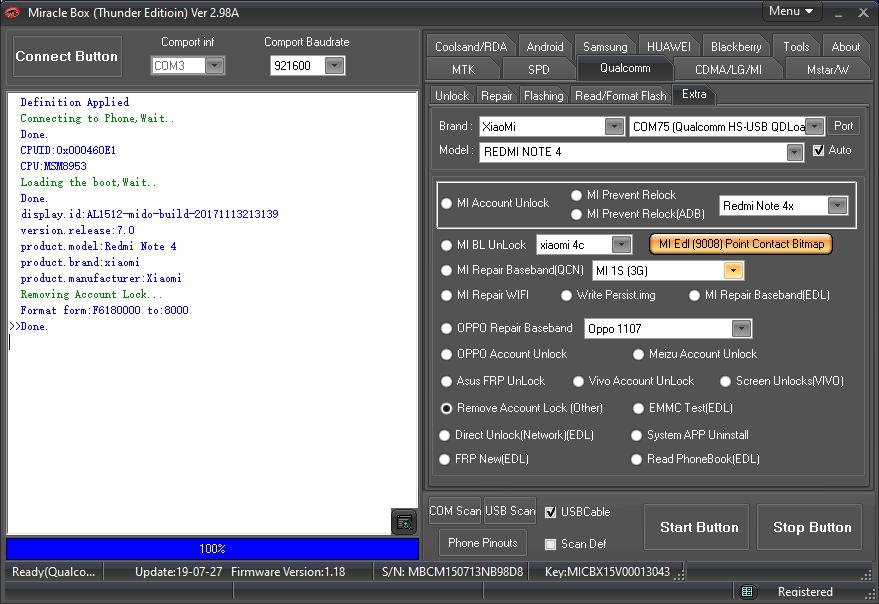Viewport: 879px width, 604px height.
Task: Click the Start Button
Action: tap(696, 527)
